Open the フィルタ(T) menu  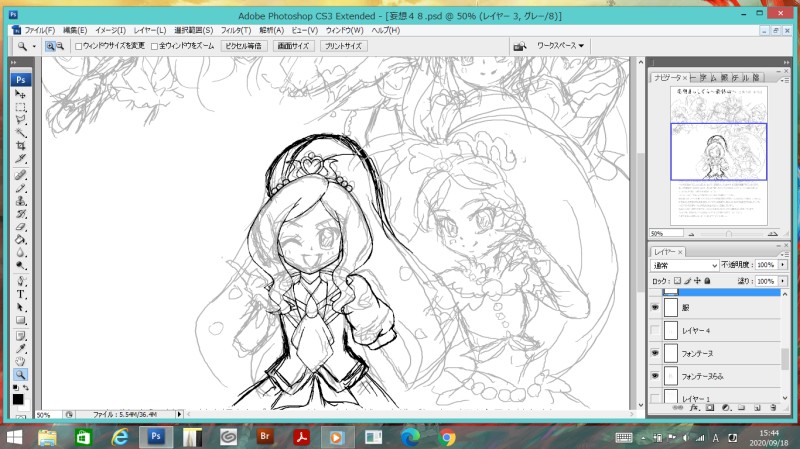(x=236, y=31)
